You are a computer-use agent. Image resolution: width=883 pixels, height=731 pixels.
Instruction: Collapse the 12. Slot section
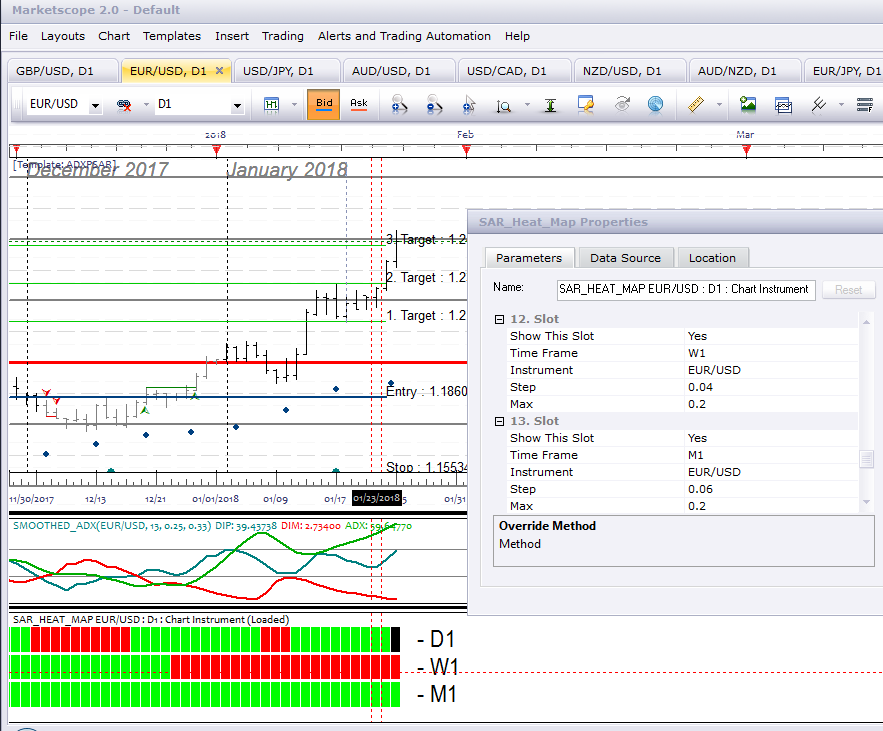coord(499,319)
